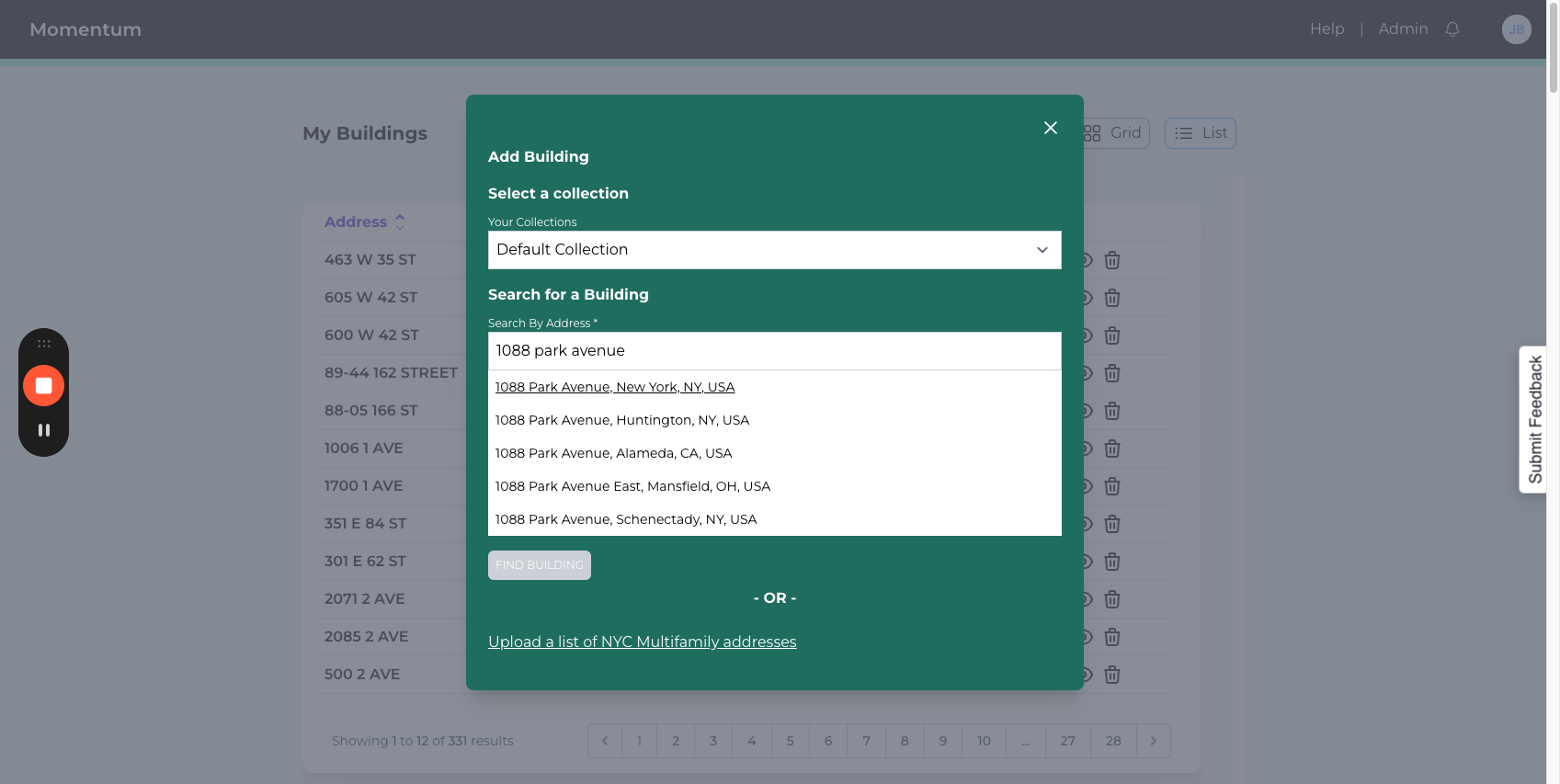The width and height of the screenshot is (1560, 784).
Task: Open the Submit Feedback tab
Action: 1534,419
